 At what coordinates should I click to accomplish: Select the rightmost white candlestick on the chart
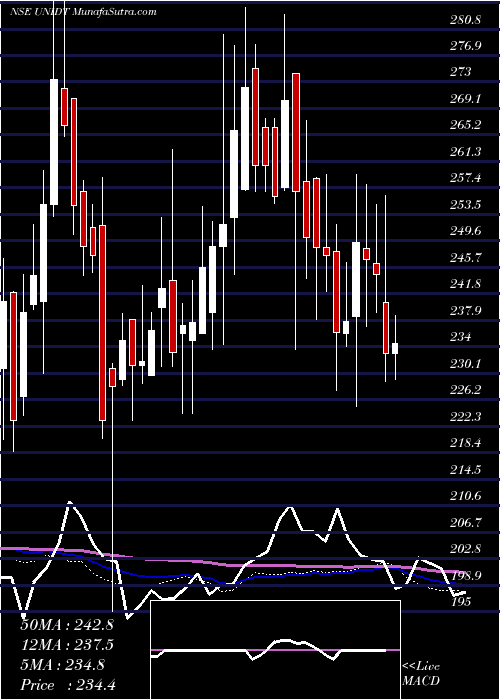(395, 349)
